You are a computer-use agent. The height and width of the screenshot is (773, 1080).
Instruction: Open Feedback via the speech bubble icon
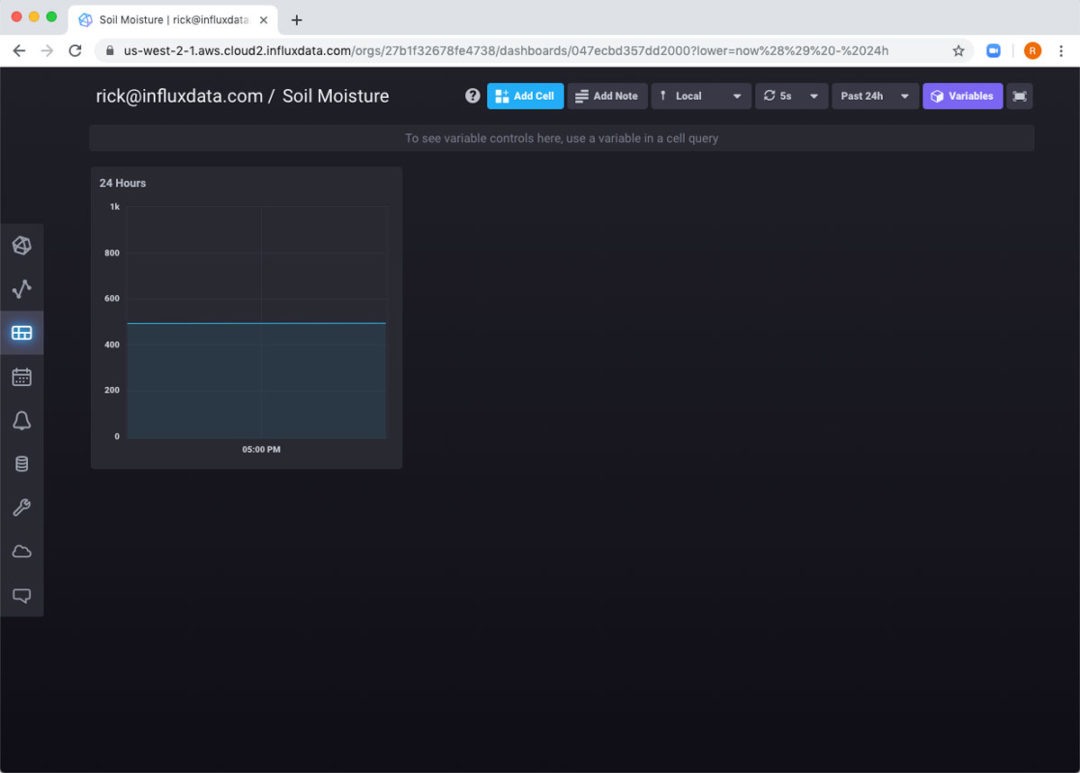(22, 595)
